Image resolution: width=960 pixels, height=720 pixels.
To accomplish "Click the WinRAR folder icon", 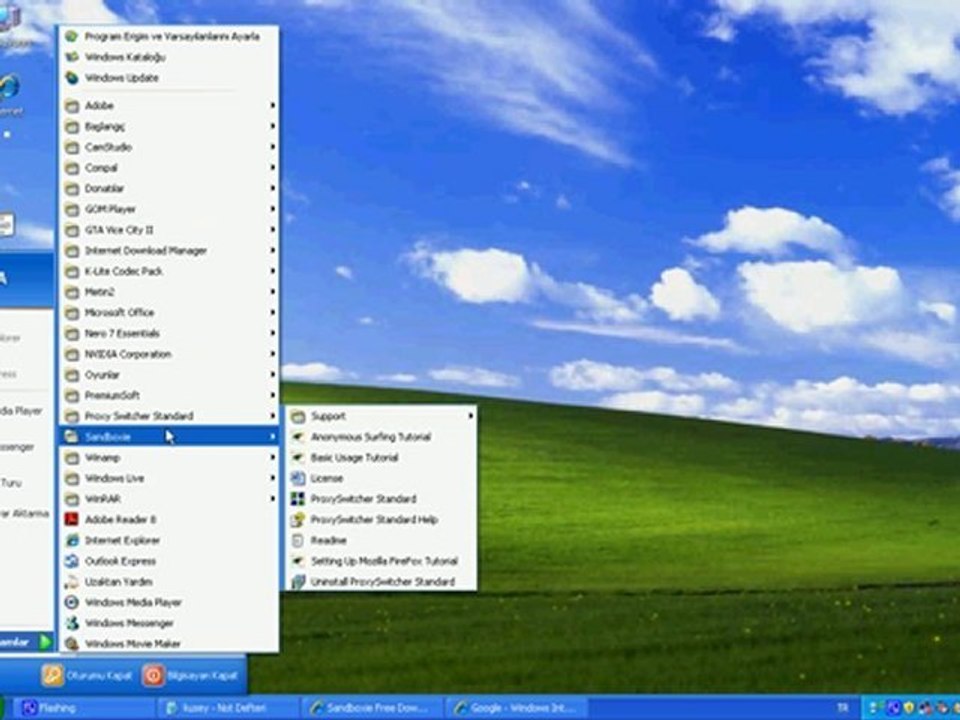I will (72, 500).
